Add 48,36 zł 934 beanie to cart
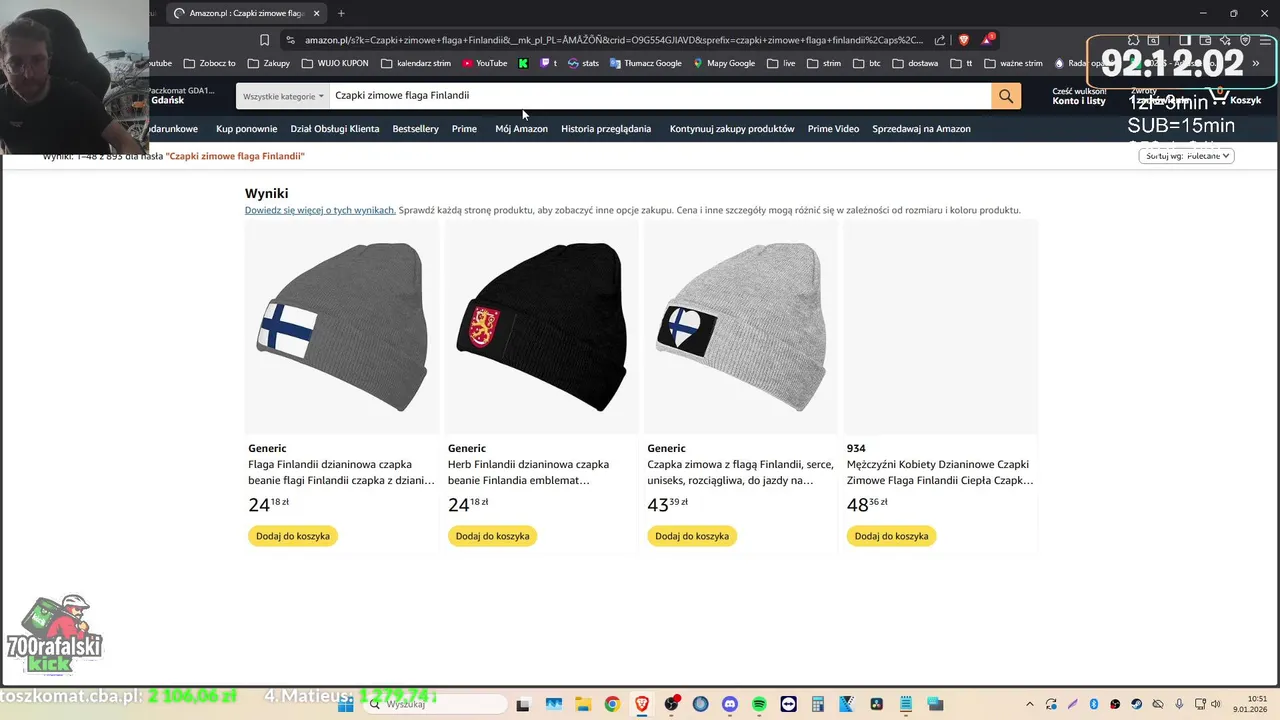The image size is (1280, 720). point(891,536)
